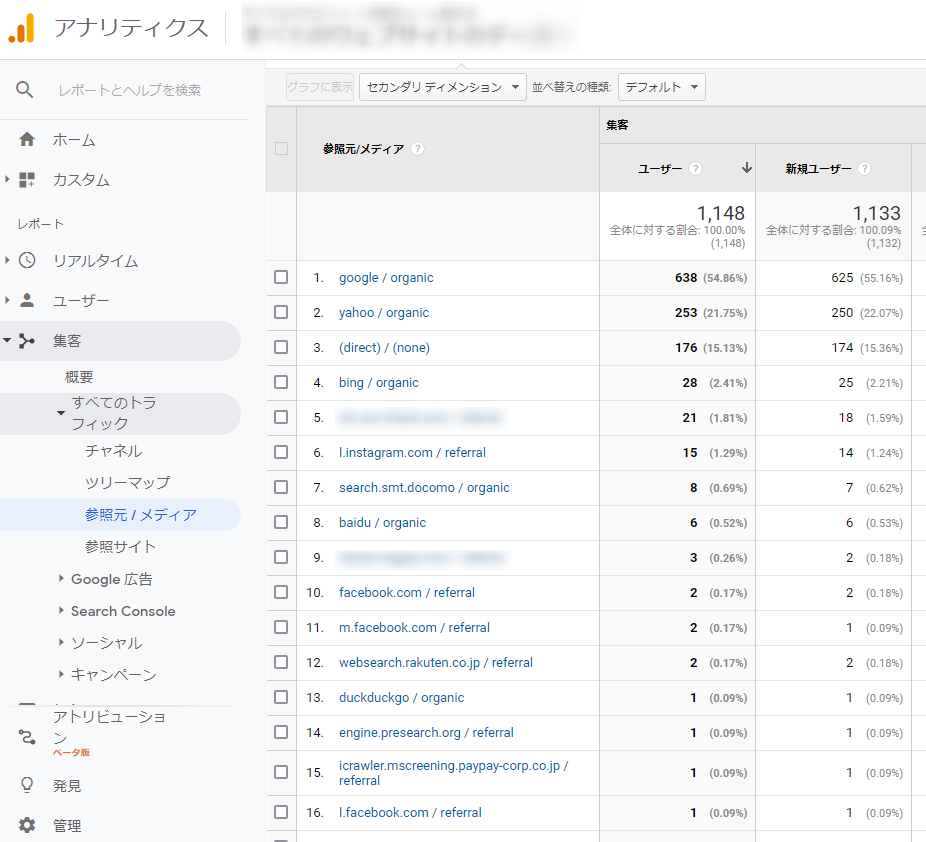Open the m.facebook.com / referral link
Screen dimensions: 926x842
(415, 628)
